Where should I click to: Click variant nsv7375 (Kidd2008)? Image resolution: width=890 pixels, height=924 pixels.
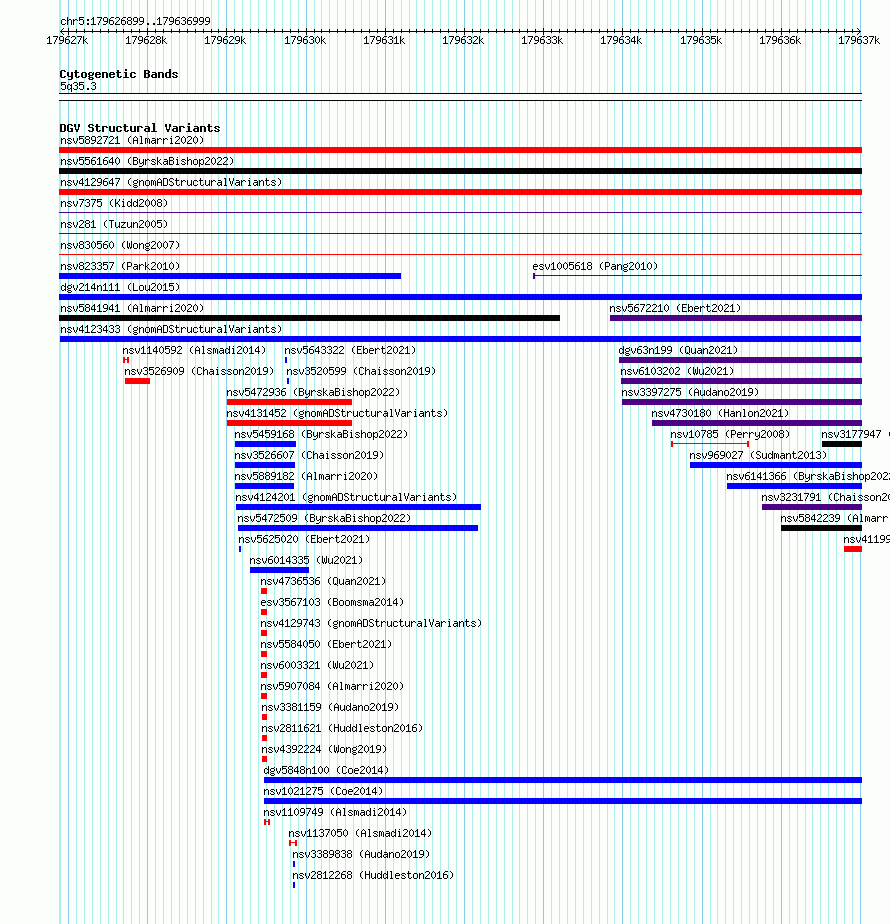(114, 203)
